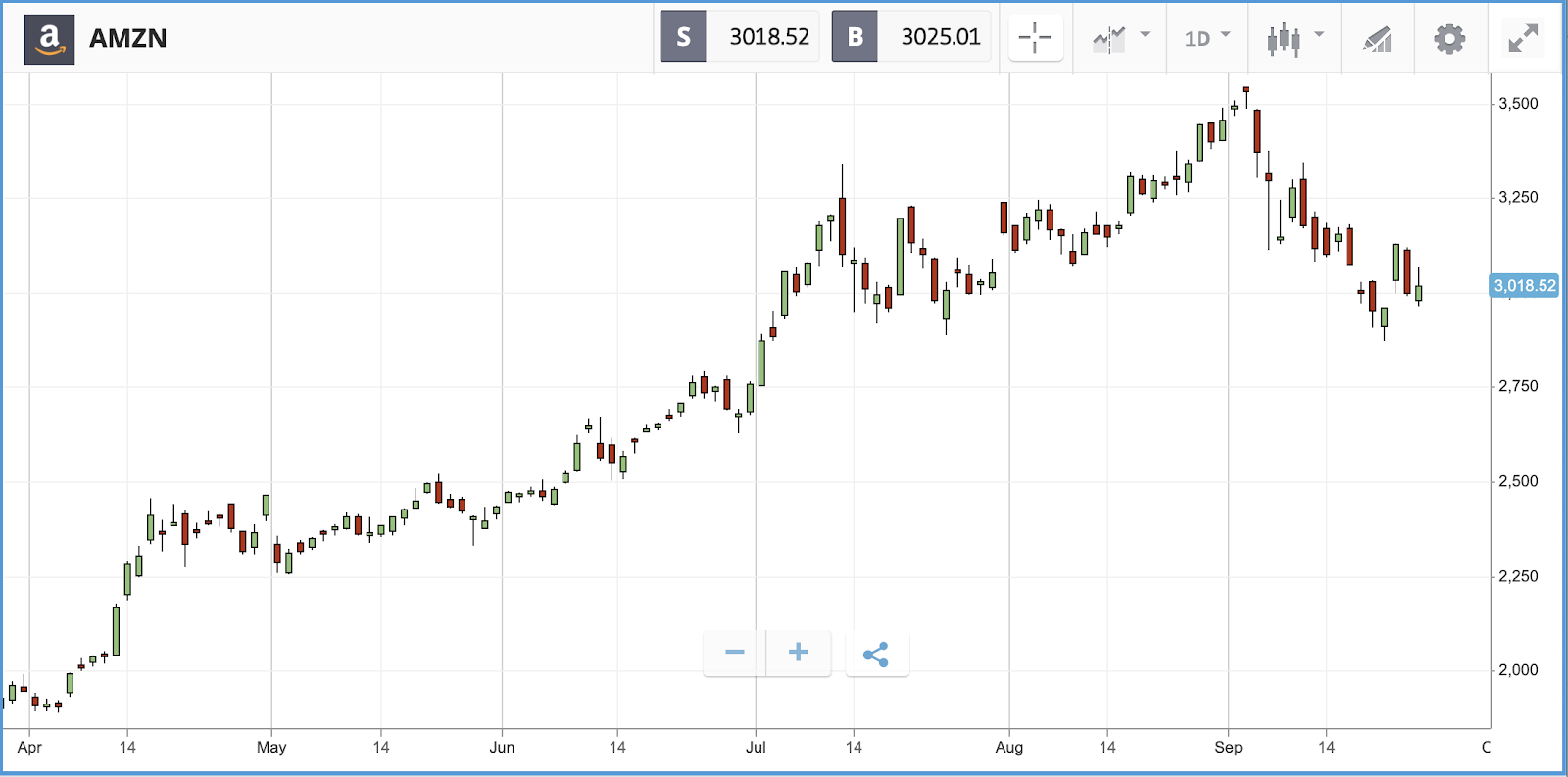The width and height of the screenshot is (1568, 777).
Task: Click the 2,500 price axis label
Action: 1518,482
